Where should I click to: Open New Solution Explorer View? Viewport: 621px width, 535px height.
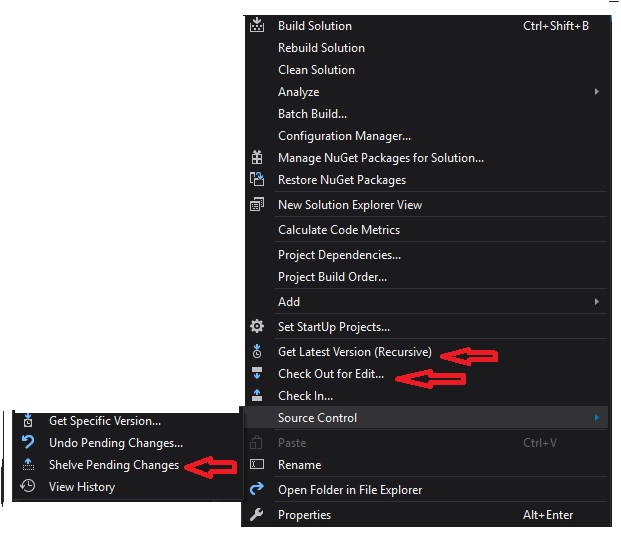pyautogui.click(x=427, y=204)
